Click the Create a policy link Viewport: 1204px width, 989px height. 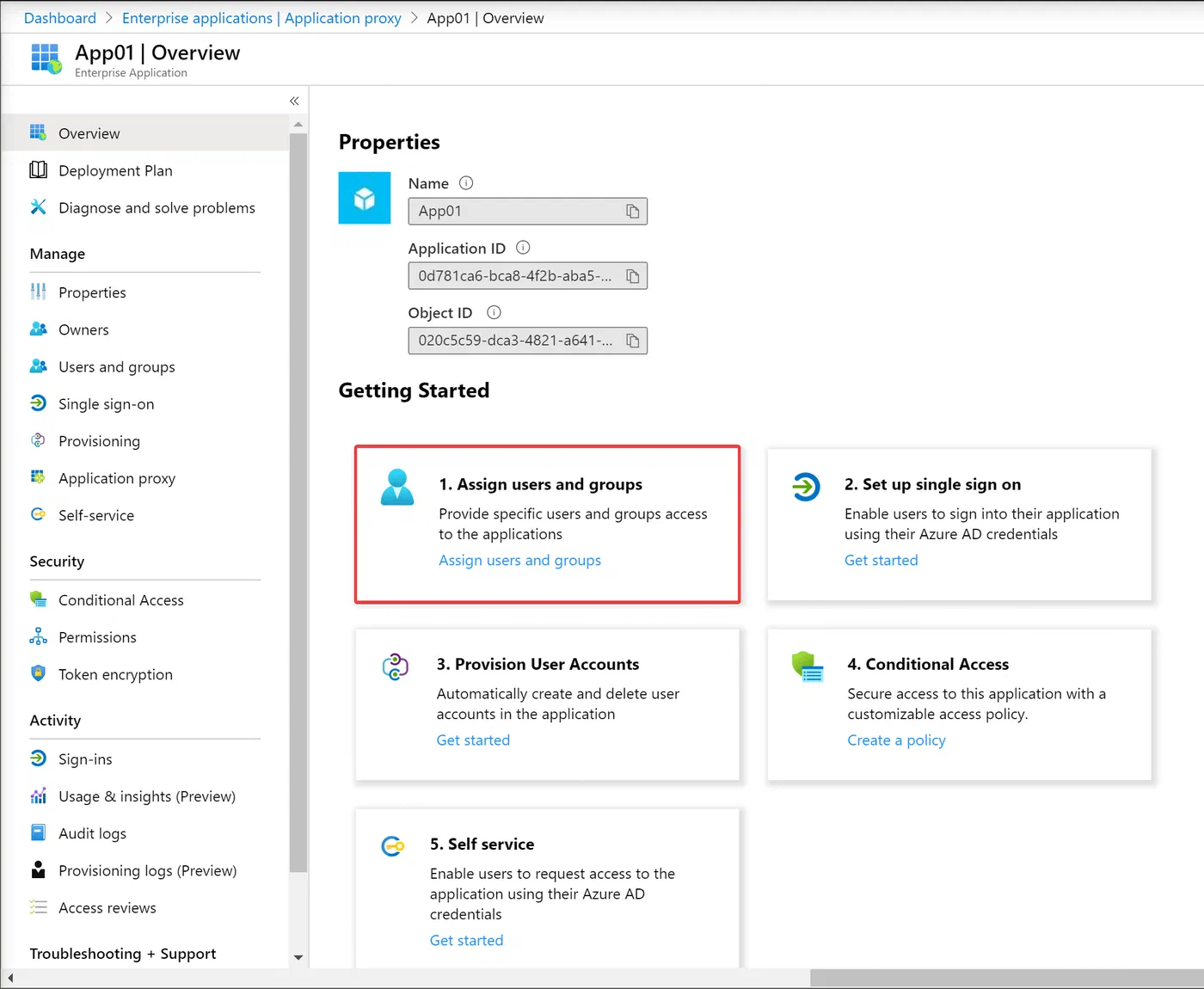pyautogui.click(x=896, y=740)
